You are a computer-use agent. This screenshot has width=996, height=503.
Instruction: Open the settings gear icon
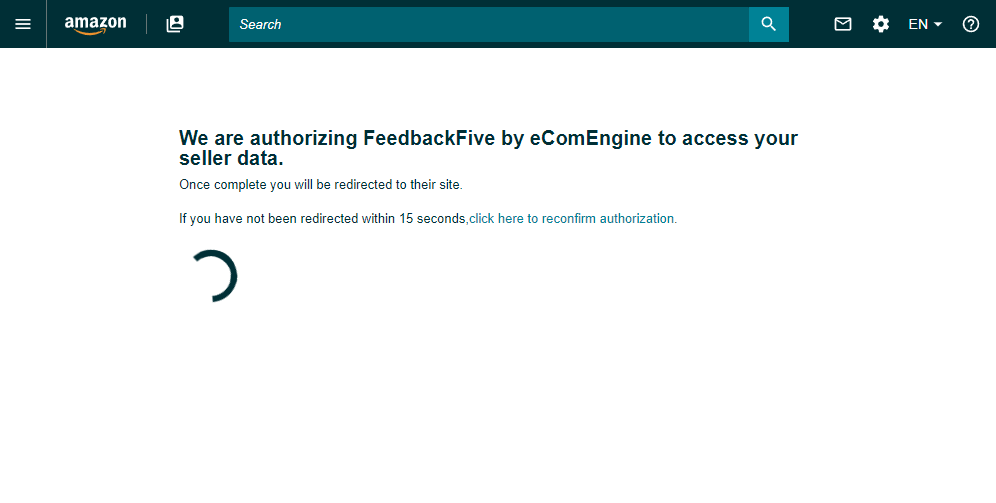point(881,24)
